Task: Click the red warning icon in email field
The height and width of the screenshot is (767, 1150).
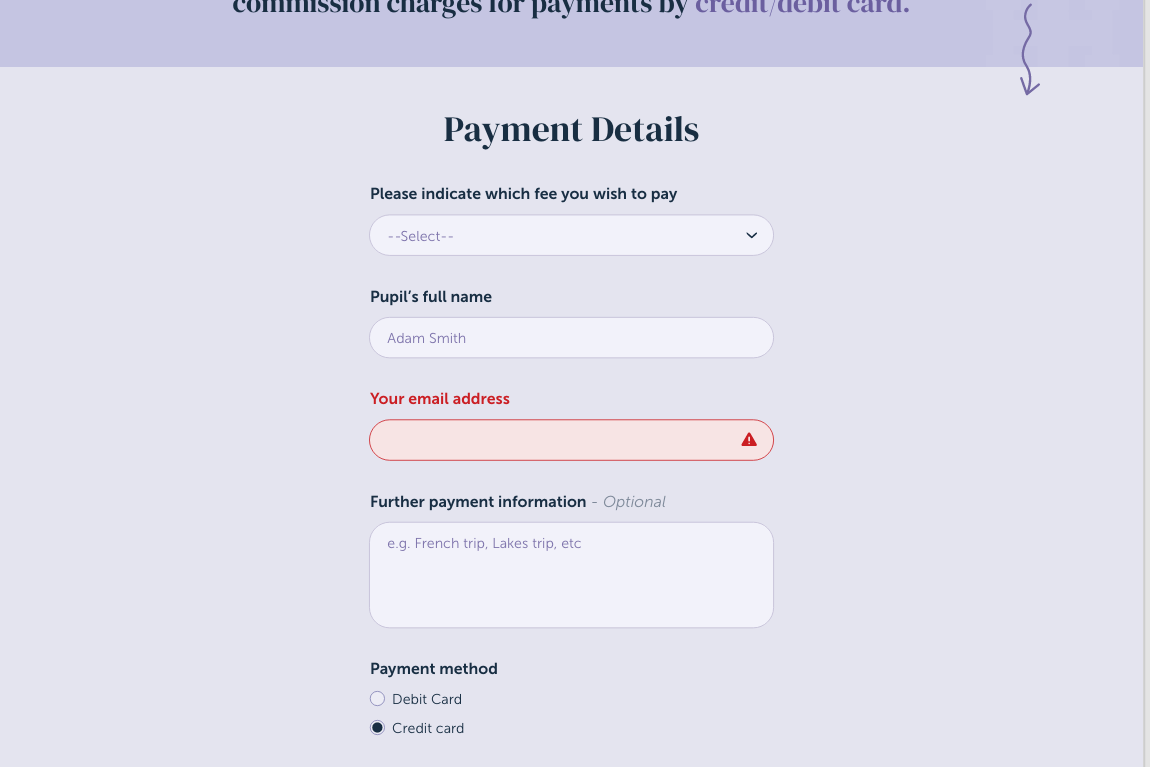Action: [x=749, y=440]
